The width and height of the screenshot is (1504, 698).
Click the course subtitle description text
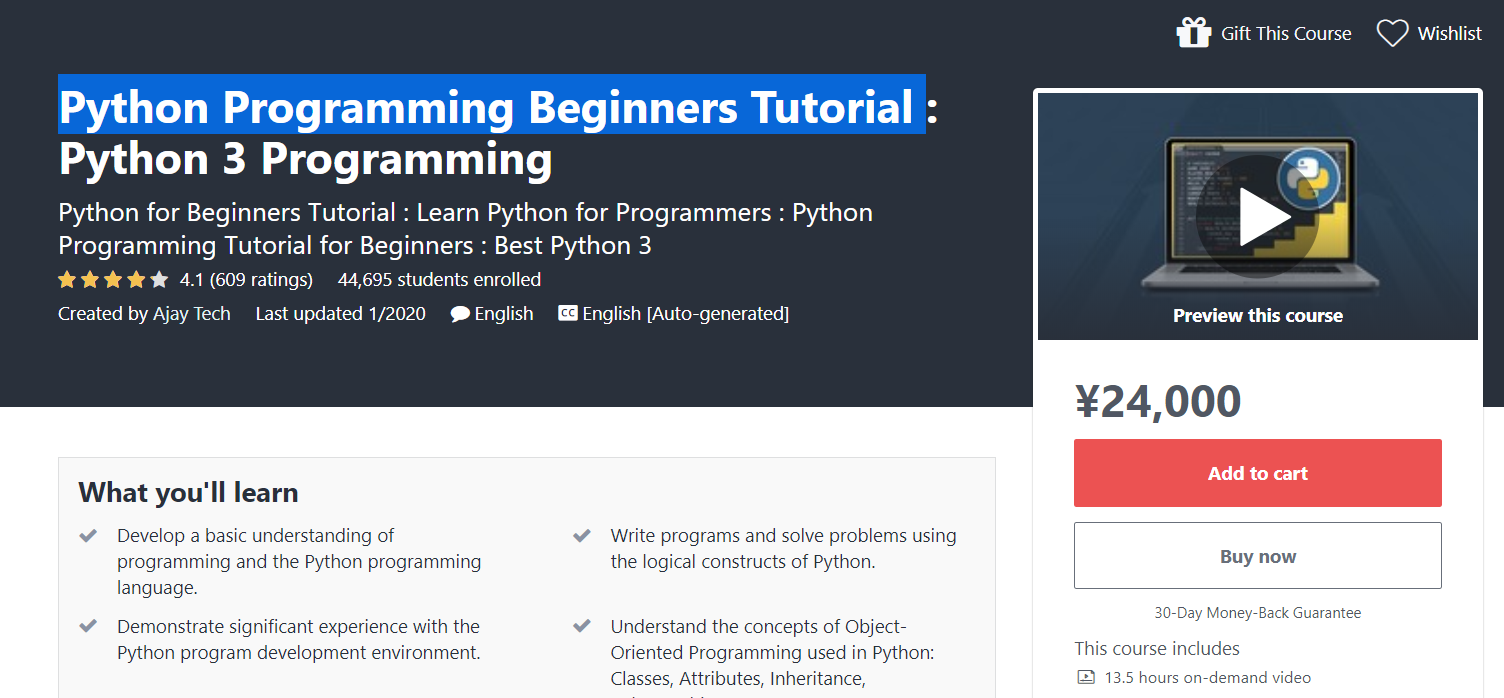[x=465, y=229]
